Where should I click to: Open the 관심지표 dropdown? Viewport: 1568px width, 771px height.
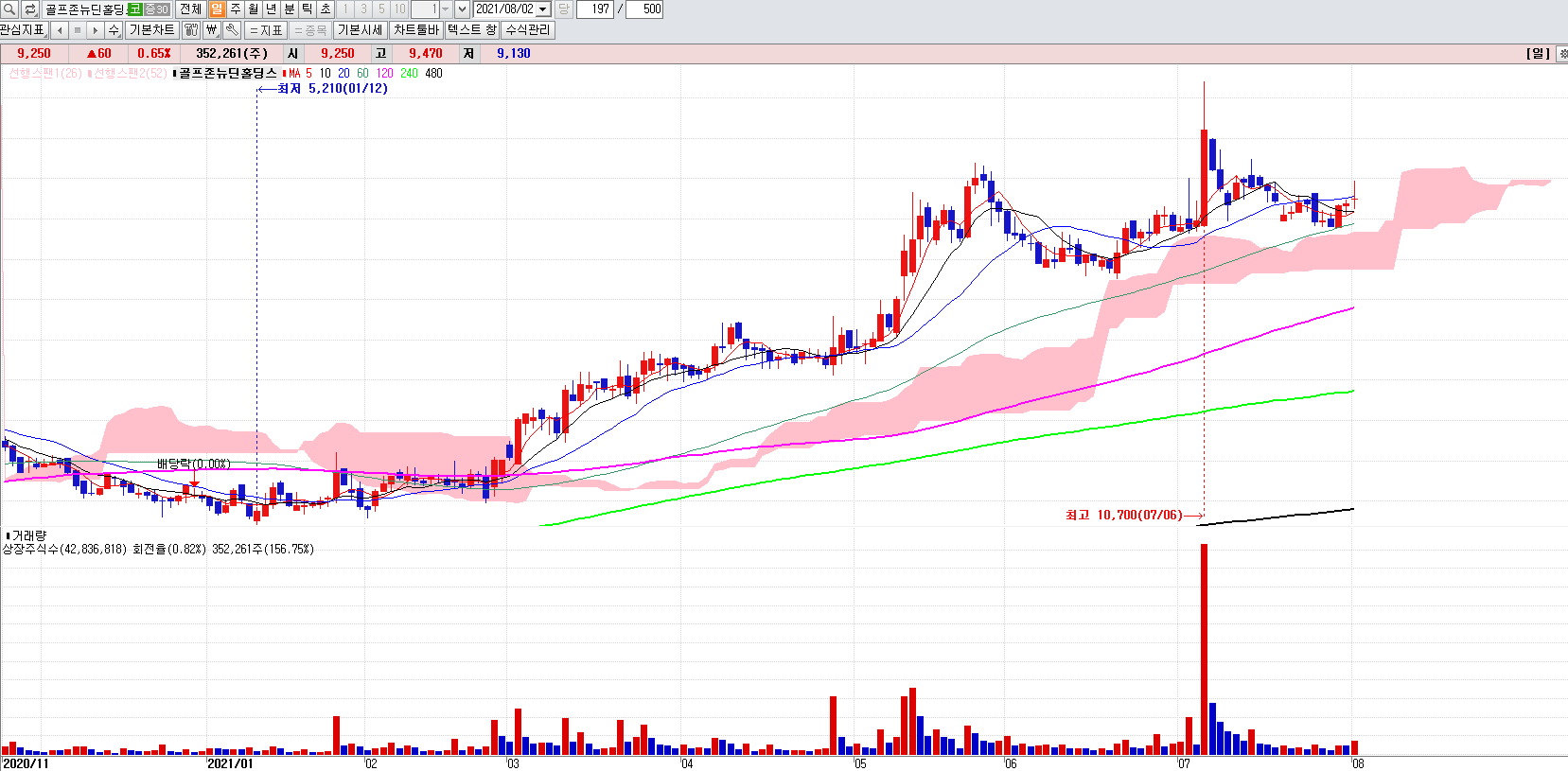click(x=23, y=30)
